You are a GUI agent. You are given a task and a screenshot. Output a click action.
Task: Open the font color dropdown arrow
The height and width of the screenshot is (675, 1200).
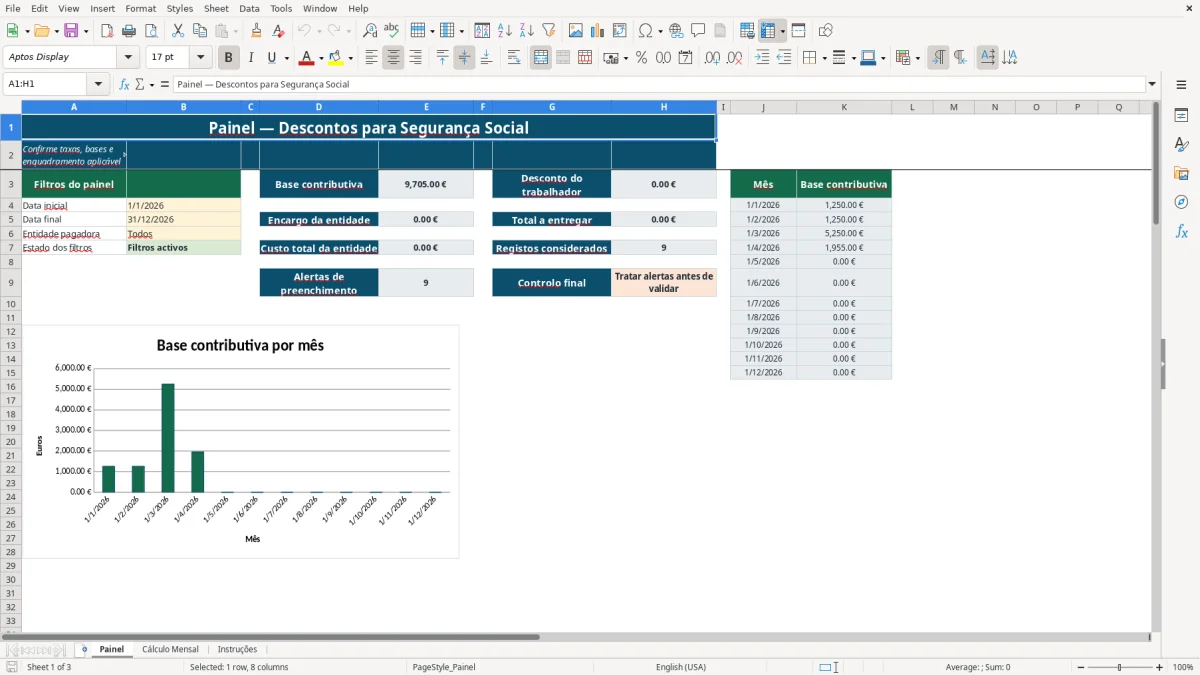321,58
